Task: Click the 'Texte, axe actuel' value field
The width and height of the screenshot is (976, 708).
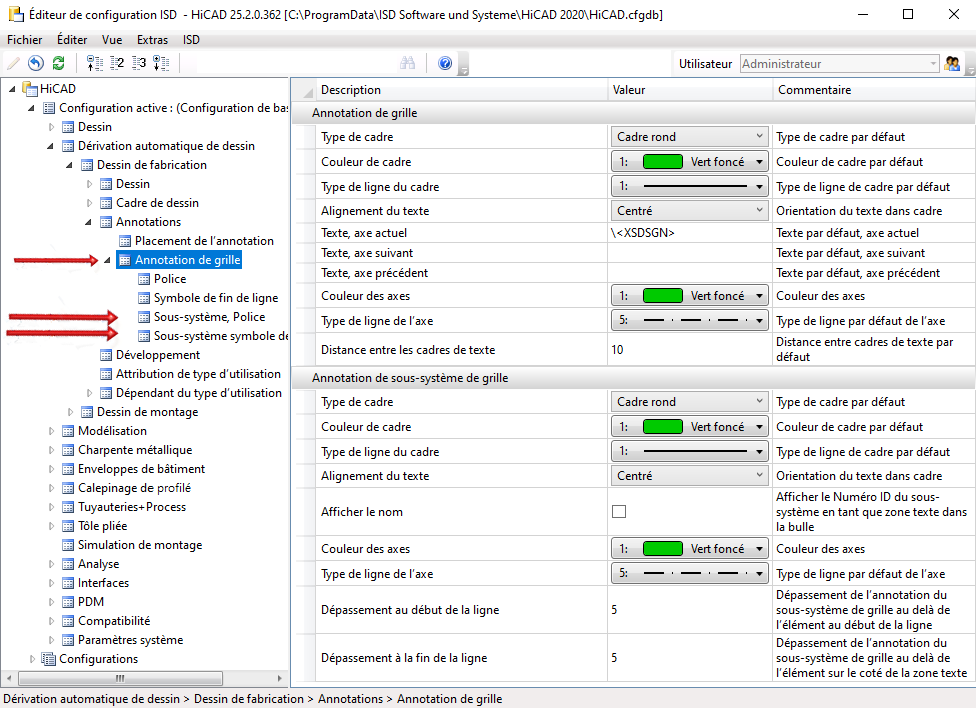Action: pyautogui.click(x=689, y=233)
